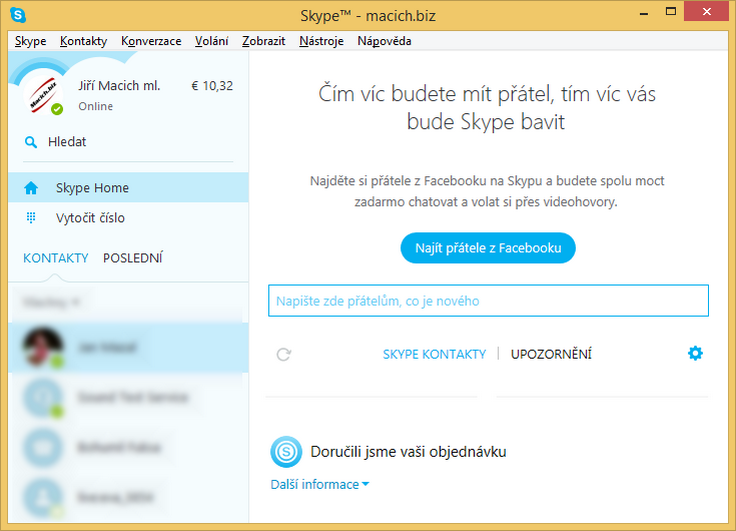Click the € 10,32 credit balance

[211, 86]
